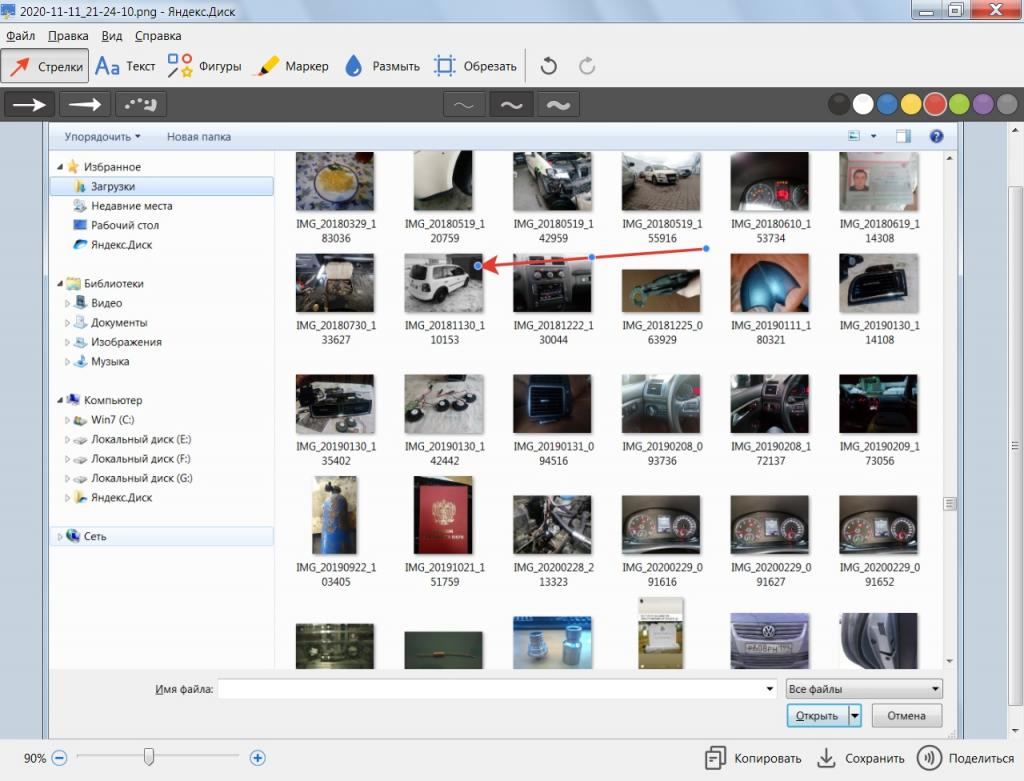Pick the purple color swatch
This screenshot has height=781, width=1024.
[983, 104]
